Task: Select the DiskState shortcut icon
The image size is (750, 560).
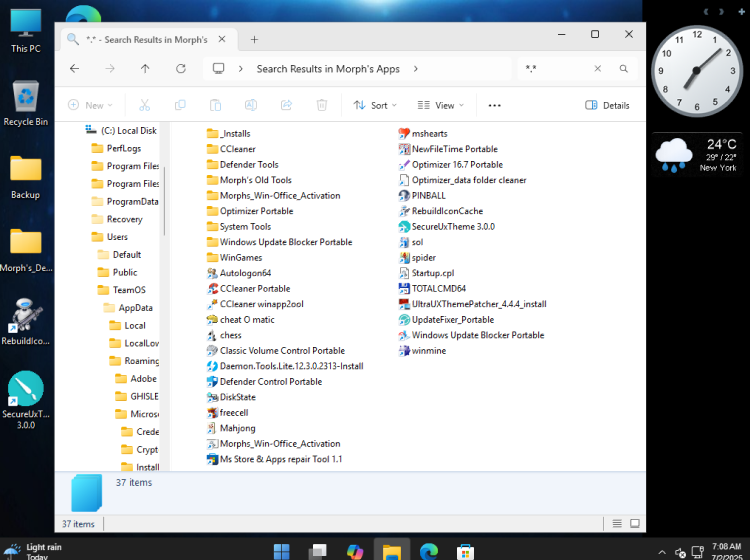Action: (212, 397)
